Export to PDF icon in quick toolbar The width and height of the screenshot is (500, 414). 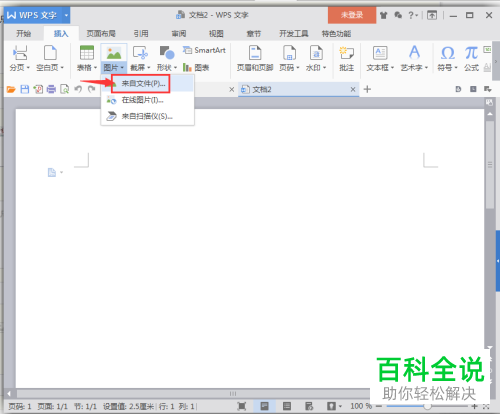click(38, 89)
